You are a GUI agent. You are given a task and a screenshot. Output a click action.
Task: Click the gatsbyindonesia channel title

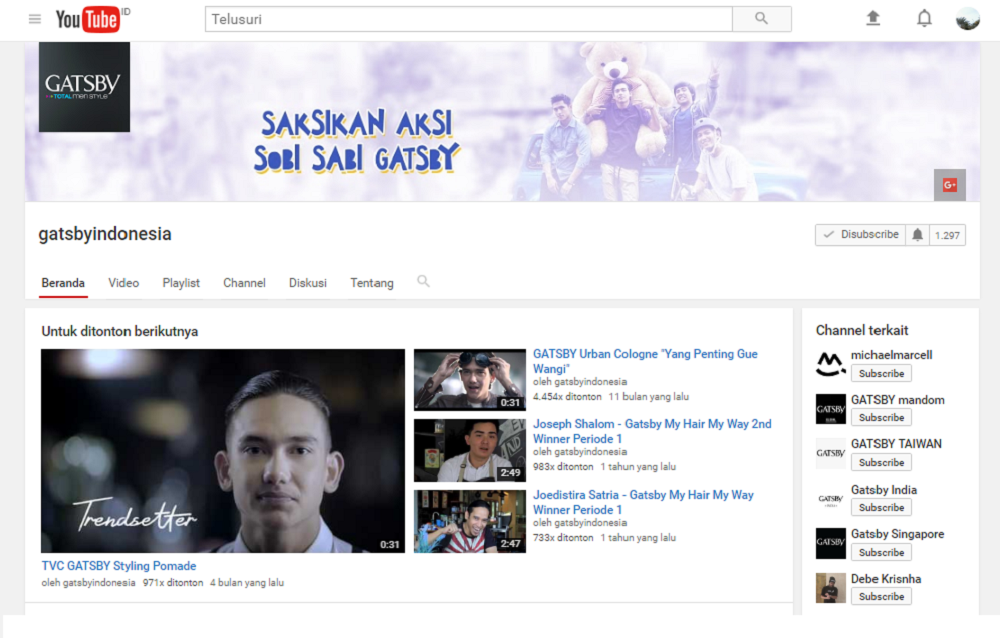tap(105, 234)
